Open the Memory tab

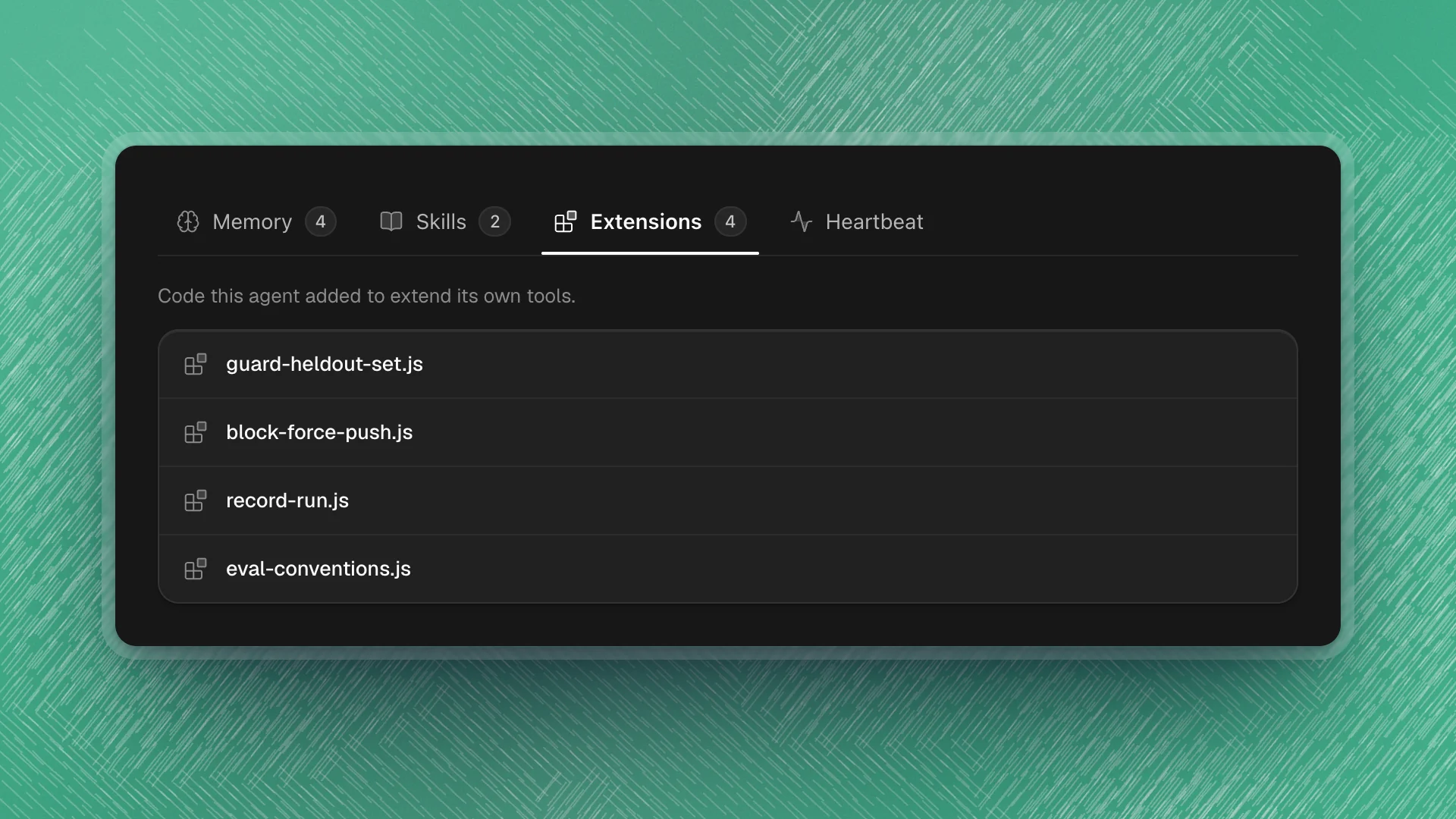point(256,221)
